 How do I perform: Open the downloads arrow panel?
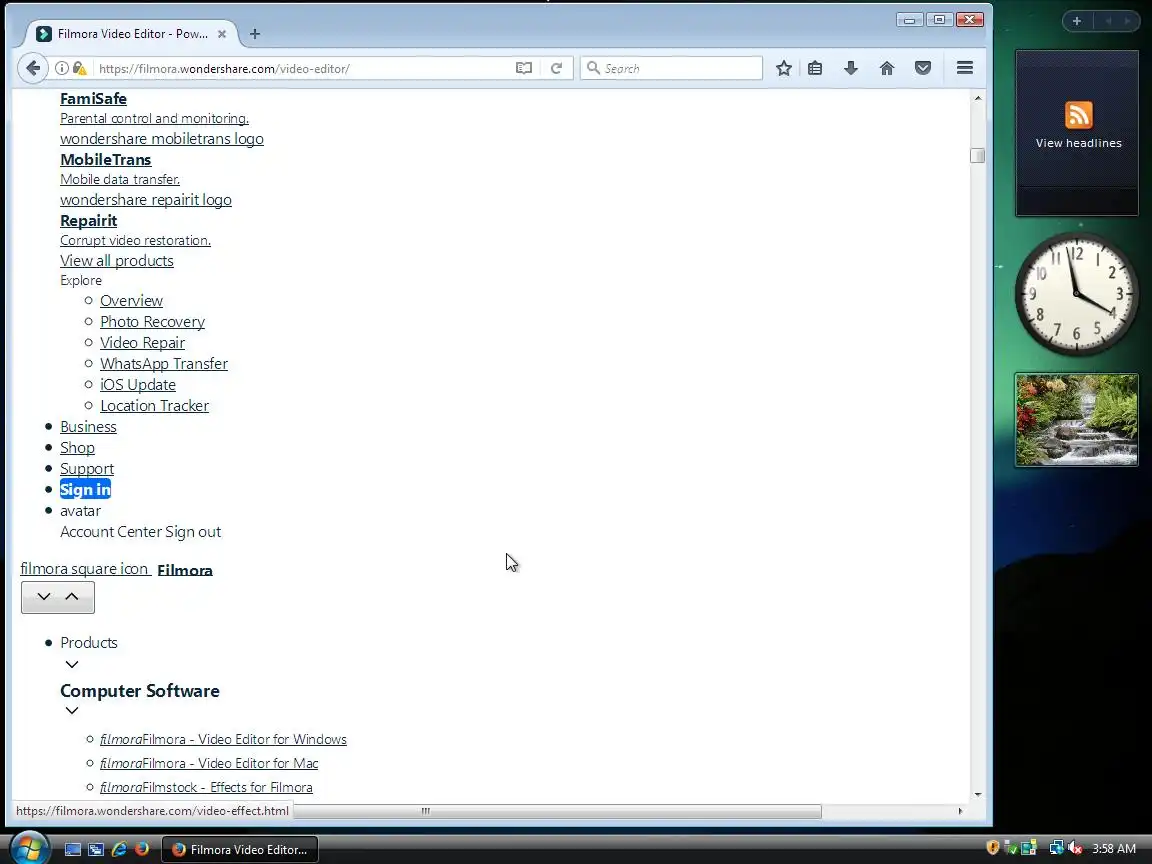tap(851, 68)
